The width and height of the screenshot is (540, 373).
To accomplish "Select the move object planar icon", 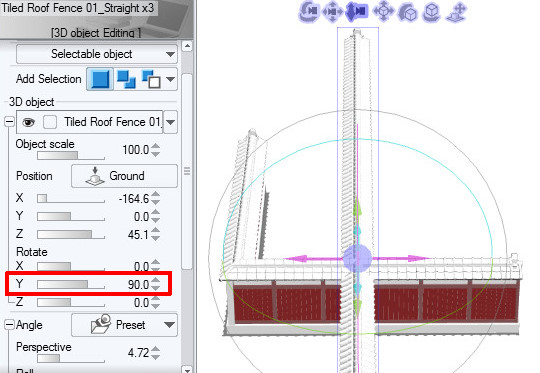I will coord(383,11).
